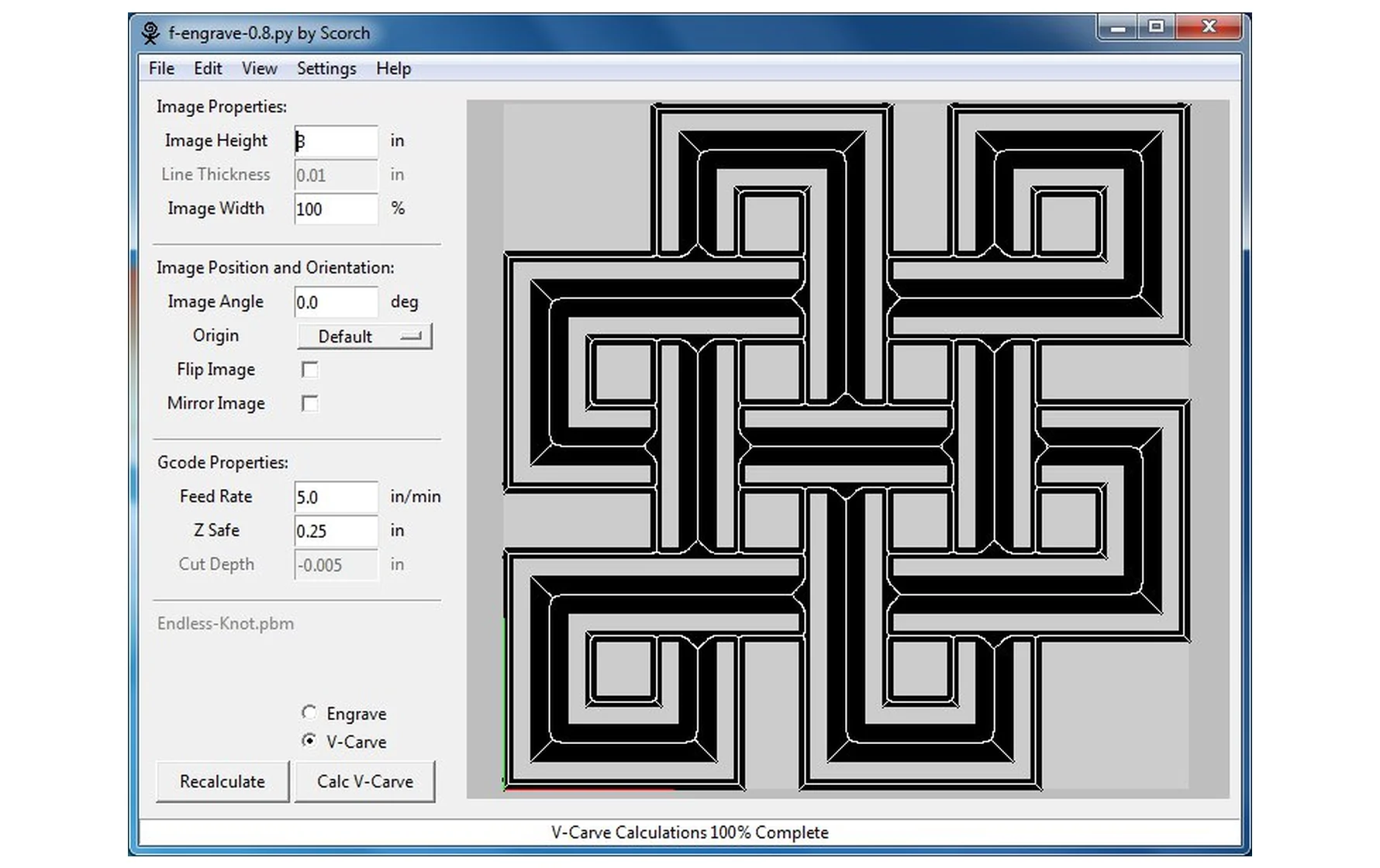
Task: Select the Engrave radio button
Action: point(309,712)
